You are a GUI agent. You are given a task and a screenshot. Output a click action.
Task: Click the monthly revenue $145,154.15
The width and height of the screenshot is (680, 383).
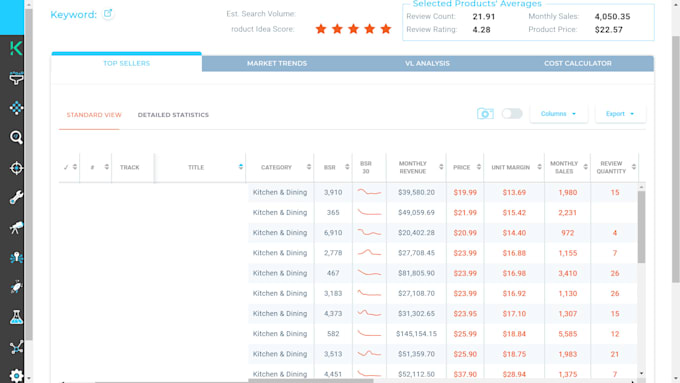tap(416, 334)
